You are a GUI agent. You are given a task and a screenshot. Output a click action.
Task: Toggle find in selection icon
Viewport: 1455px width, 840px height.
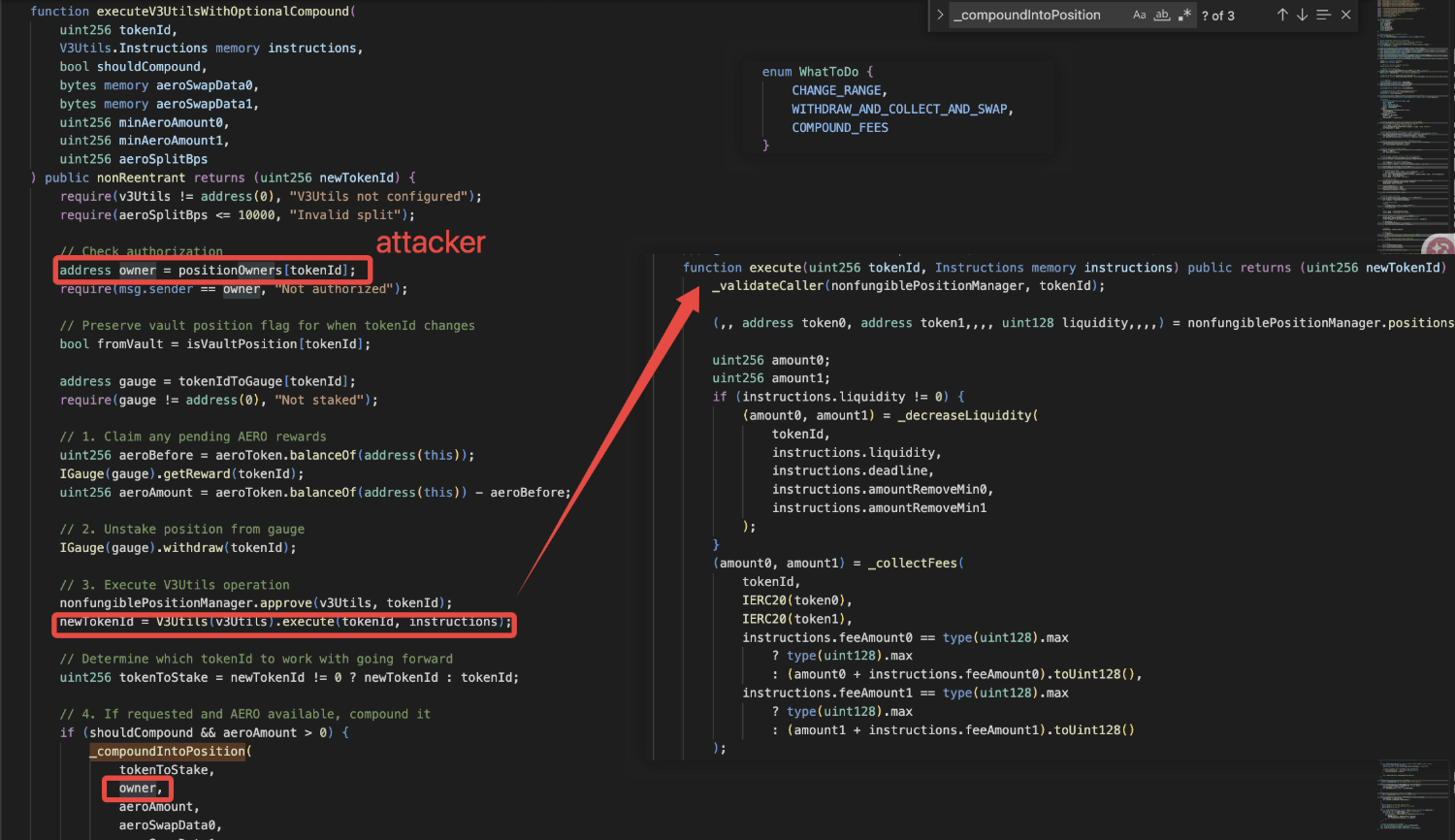[x=1323, y=15]
